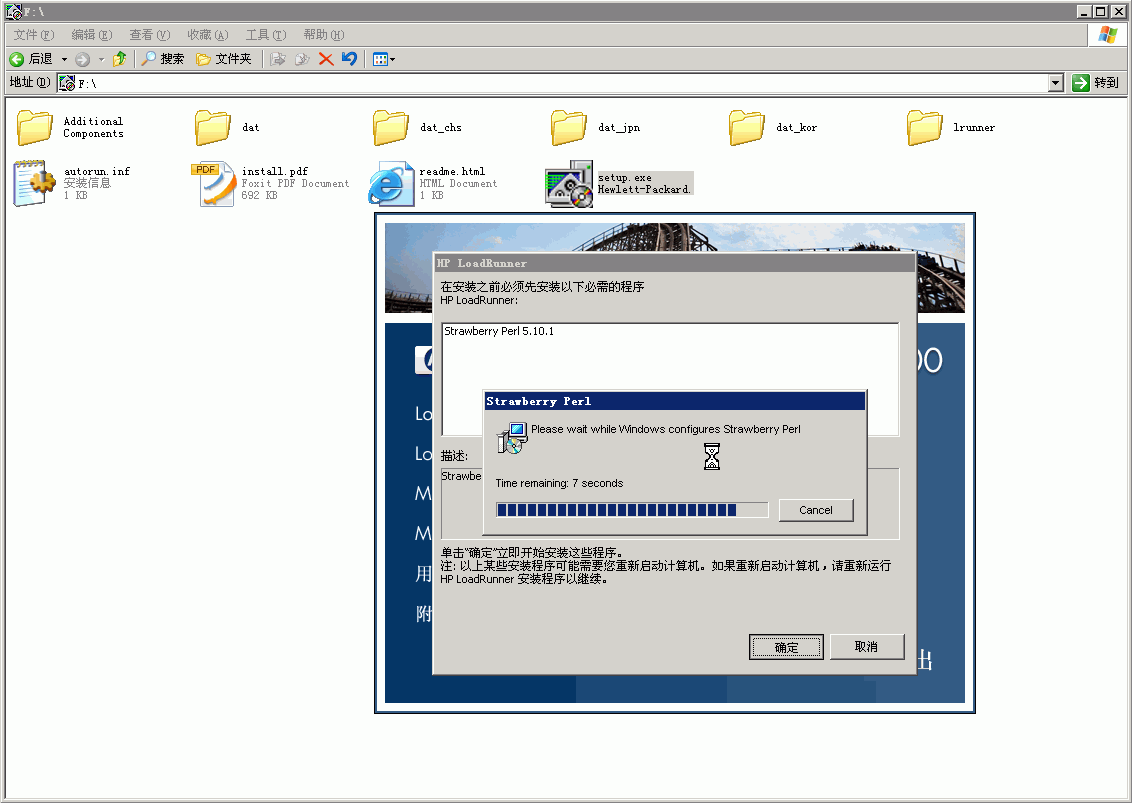The height and width of the screenshot is (803, 1132).
Task: Click the 取消 (Cancel) button in HP LoadRunner dialog
Action: click(866, 647)
